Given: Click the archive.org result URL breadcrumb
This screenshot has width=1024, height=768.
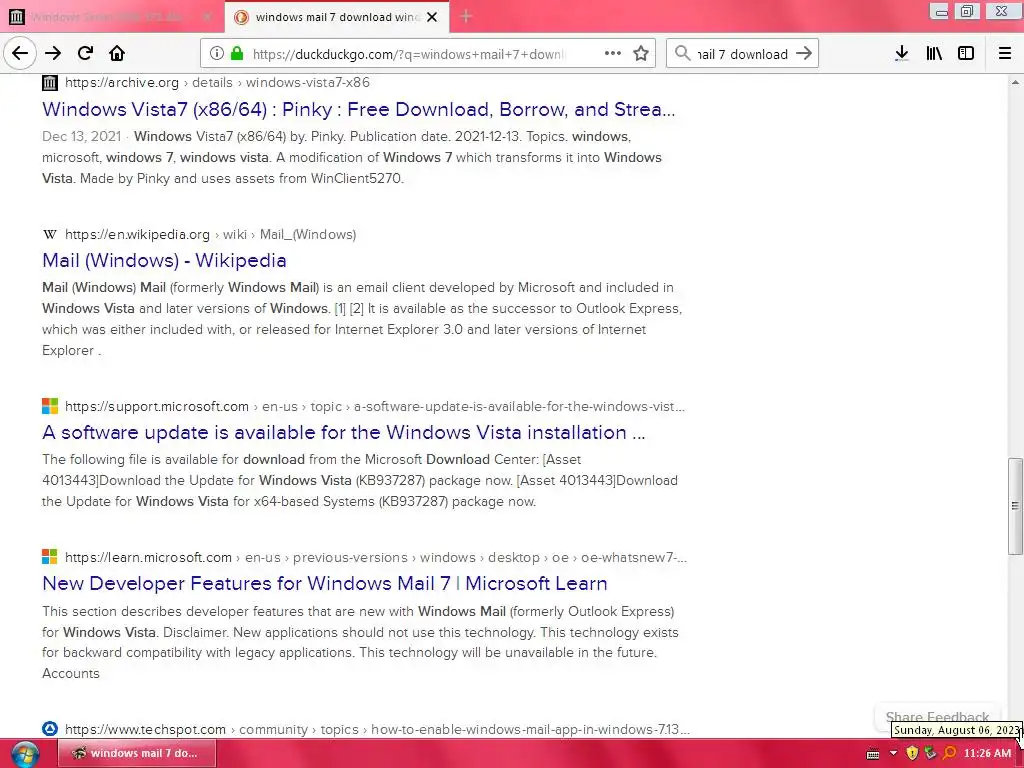Looking at the screenshot, I should click(217, 82).
